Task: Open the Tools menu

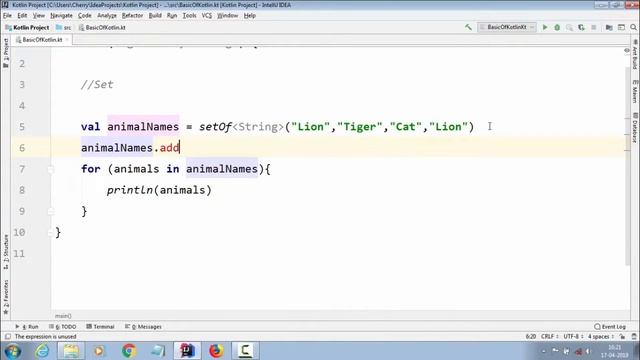Action: coord(189,16)
